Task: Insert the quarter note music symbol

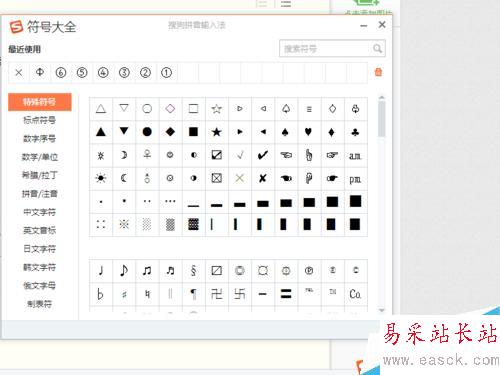Action: 101,271
